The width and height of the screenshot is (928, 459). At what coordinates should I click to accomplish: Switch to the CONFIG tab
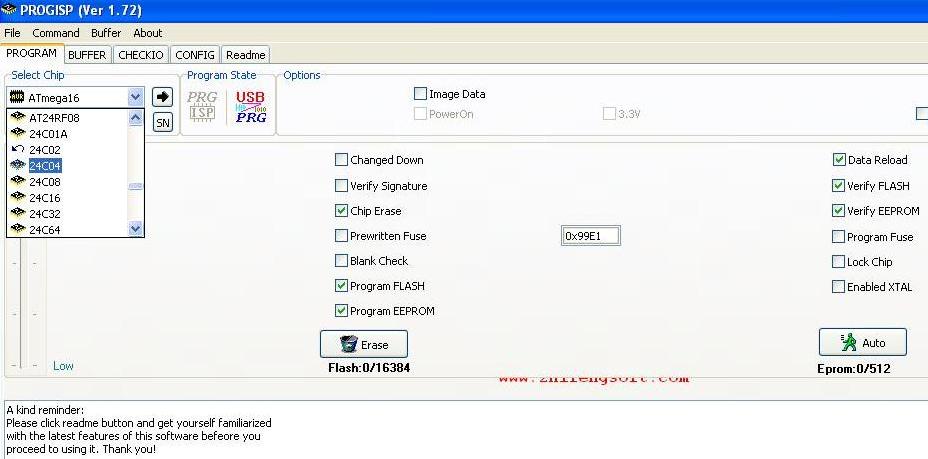(x=195, y=55)
